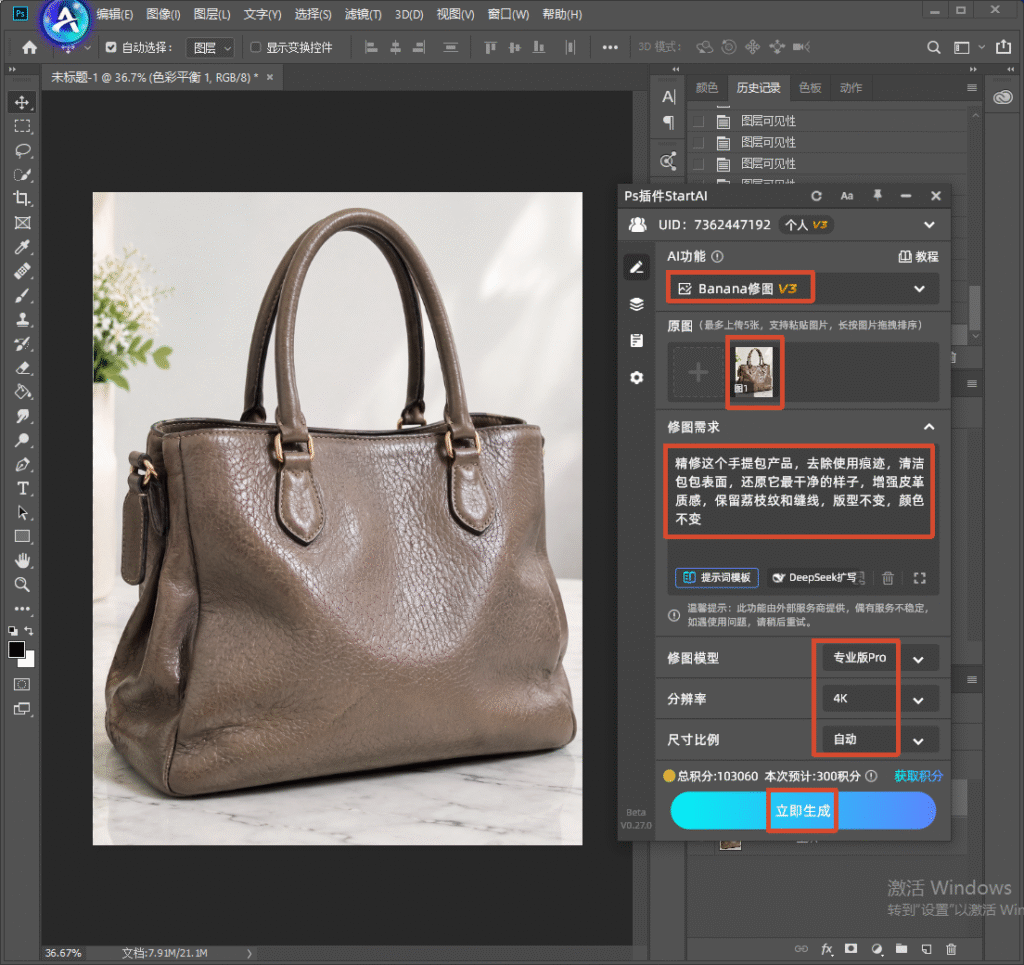Select the Path Selection arrow tool
This screenshot has height=965, width=1024.
click(22, 513)
